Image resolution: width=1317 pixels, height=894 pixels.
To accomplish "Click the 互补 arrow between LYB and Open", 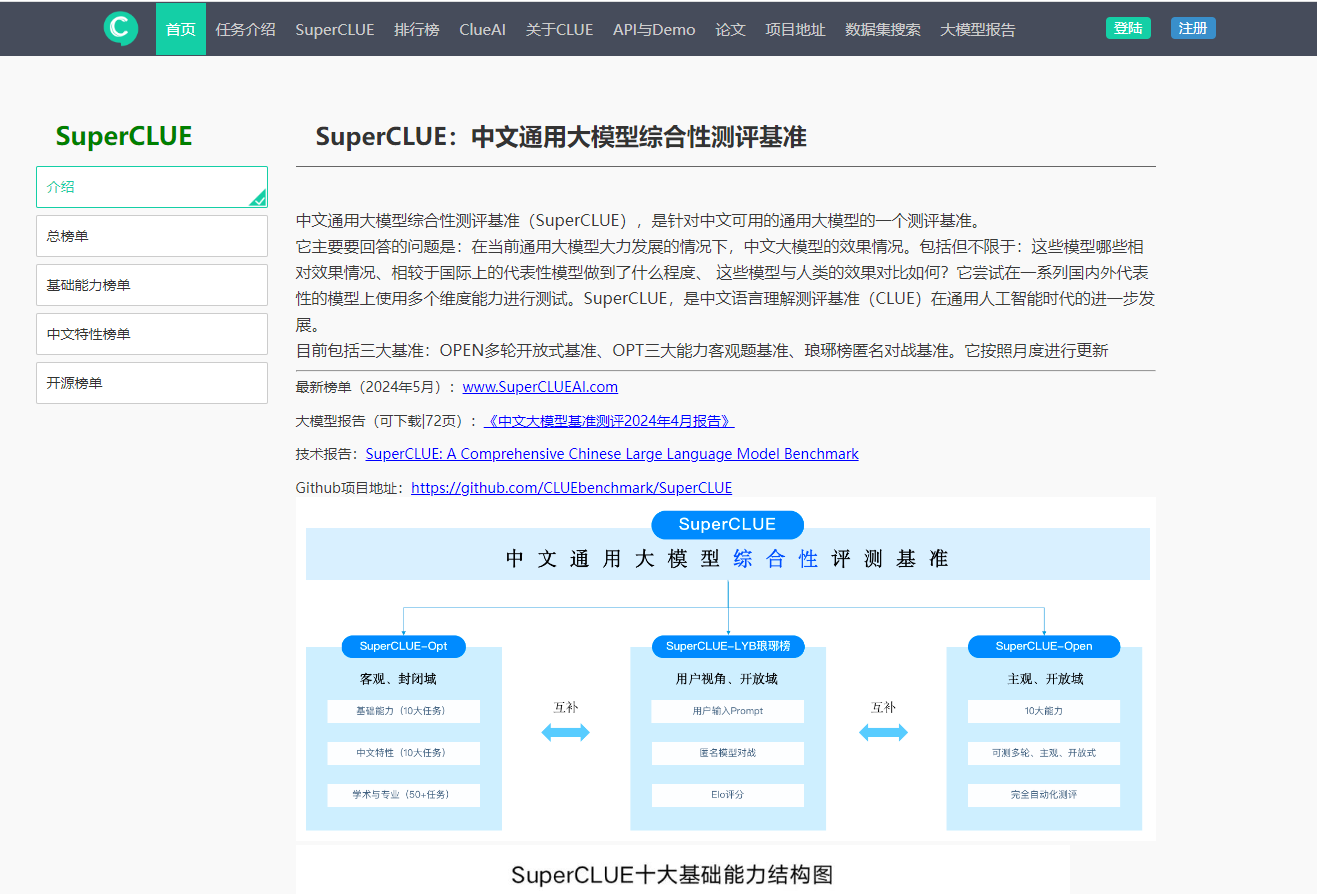I will point(883,733).
